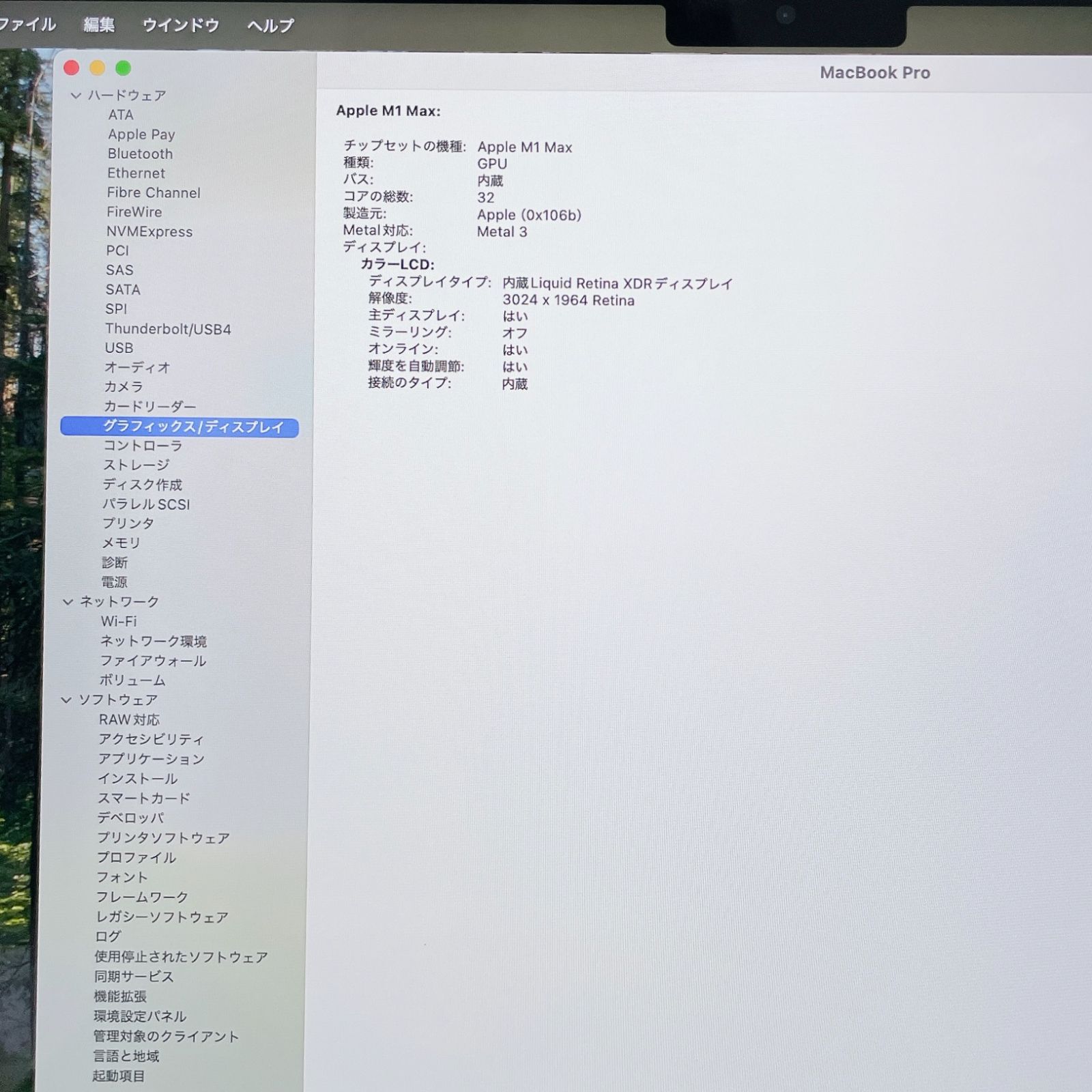The width and height of the screenshot is (1092, 1092).
Task: Select Thunderbolt/USB4 in the sidebar
Action: [169, 329]
